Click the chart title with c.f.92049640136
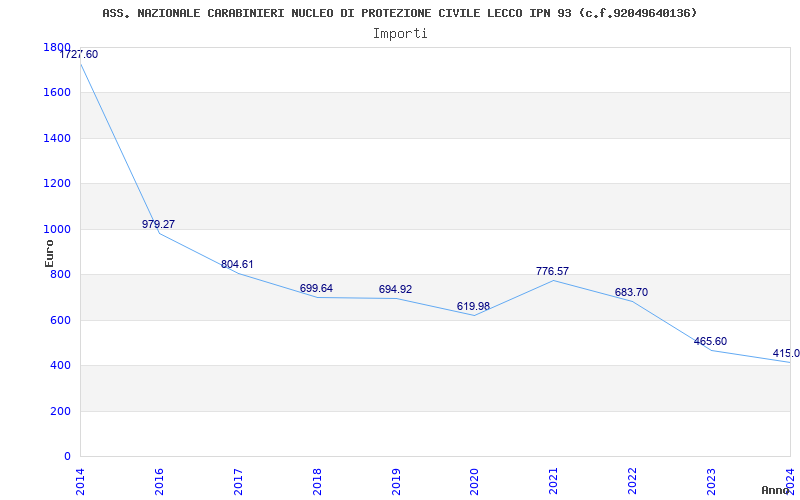The width and height of the screenshot is (800, 500). pyautogui.click(x=399, y=13)
